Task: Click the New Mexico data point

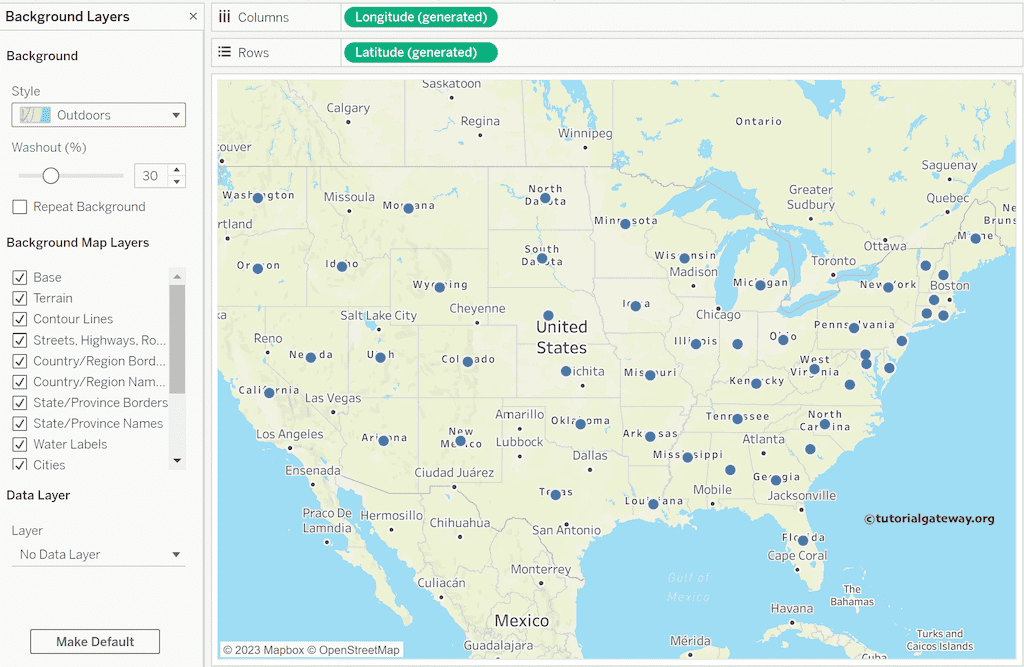Action: pos(460,441)
